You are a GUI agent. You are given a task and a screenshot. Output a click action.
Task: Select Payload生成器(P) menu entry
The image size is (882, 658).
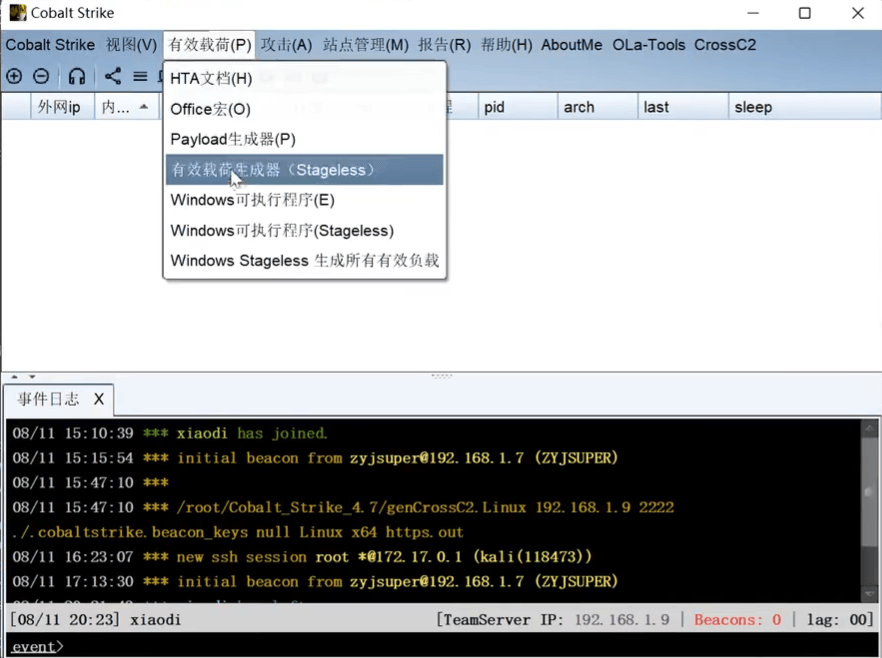click(x=304, y=139)
